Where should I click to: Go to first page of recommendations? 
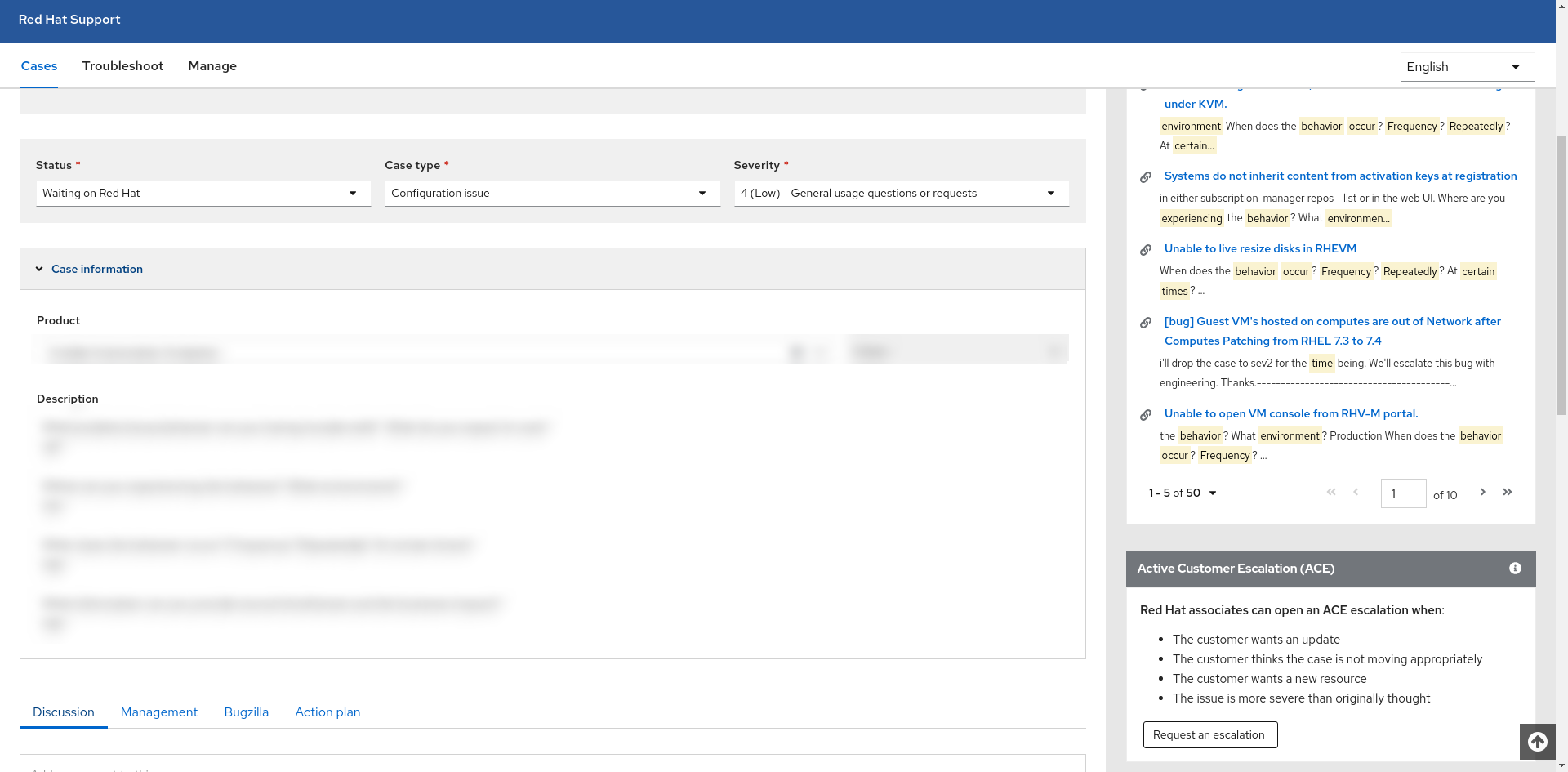click(x=1331, y=492)
